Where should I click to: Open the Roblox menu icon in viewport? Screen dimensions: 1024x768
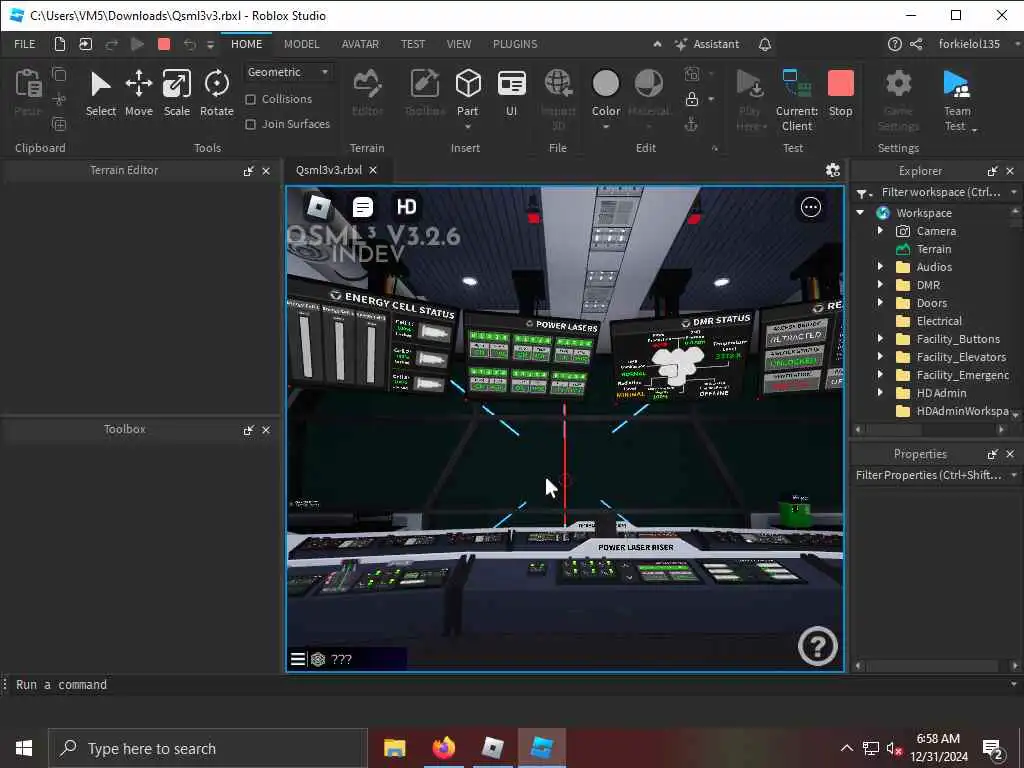[319, 207]
